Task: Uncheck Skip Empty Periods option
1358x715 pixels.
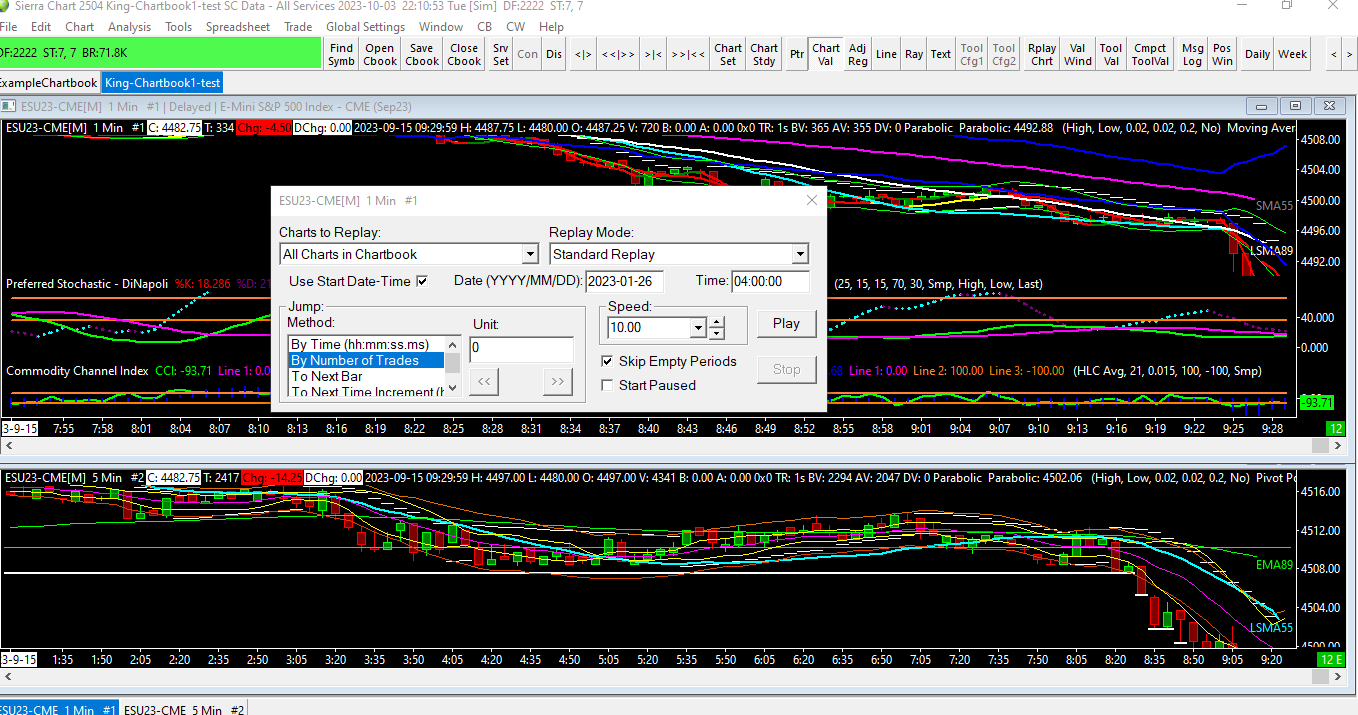Action: (x=607, y=361)
